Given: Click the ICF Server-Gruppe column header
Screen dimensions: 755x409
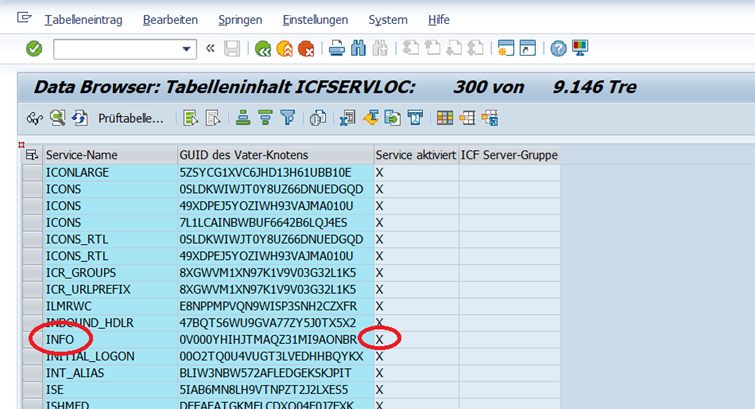Looking at the screenshot, I should click(509, 155).
